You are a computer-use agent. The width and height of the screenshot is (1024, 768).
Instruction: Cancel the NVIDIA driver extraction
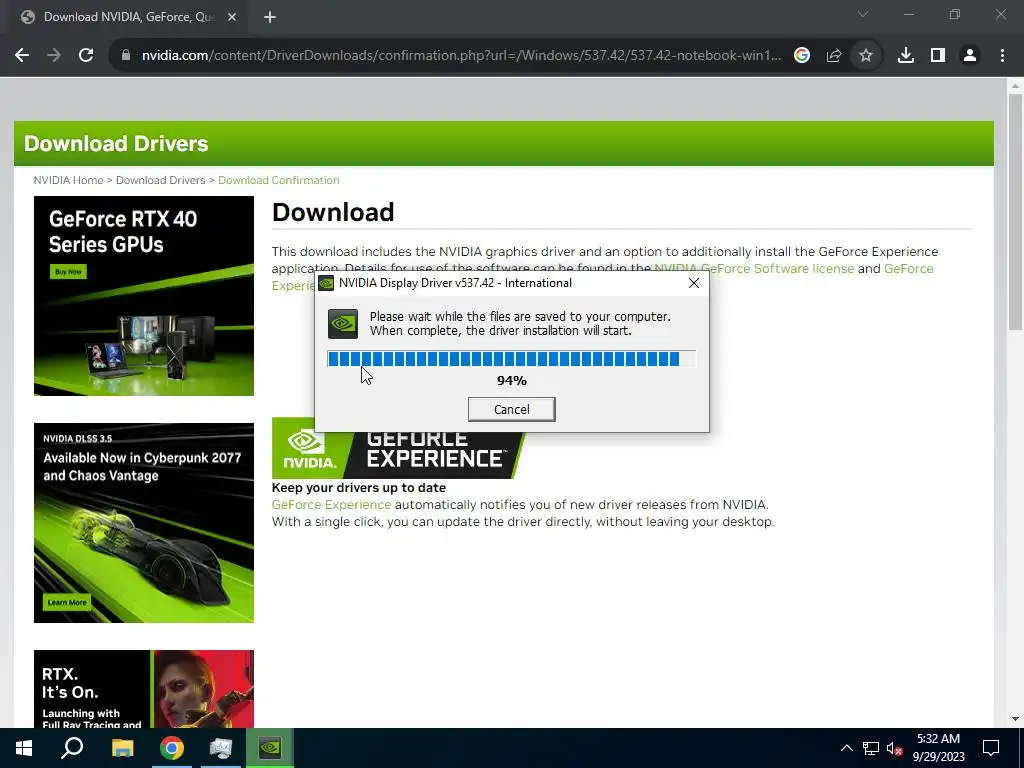(x=511, y=409)
